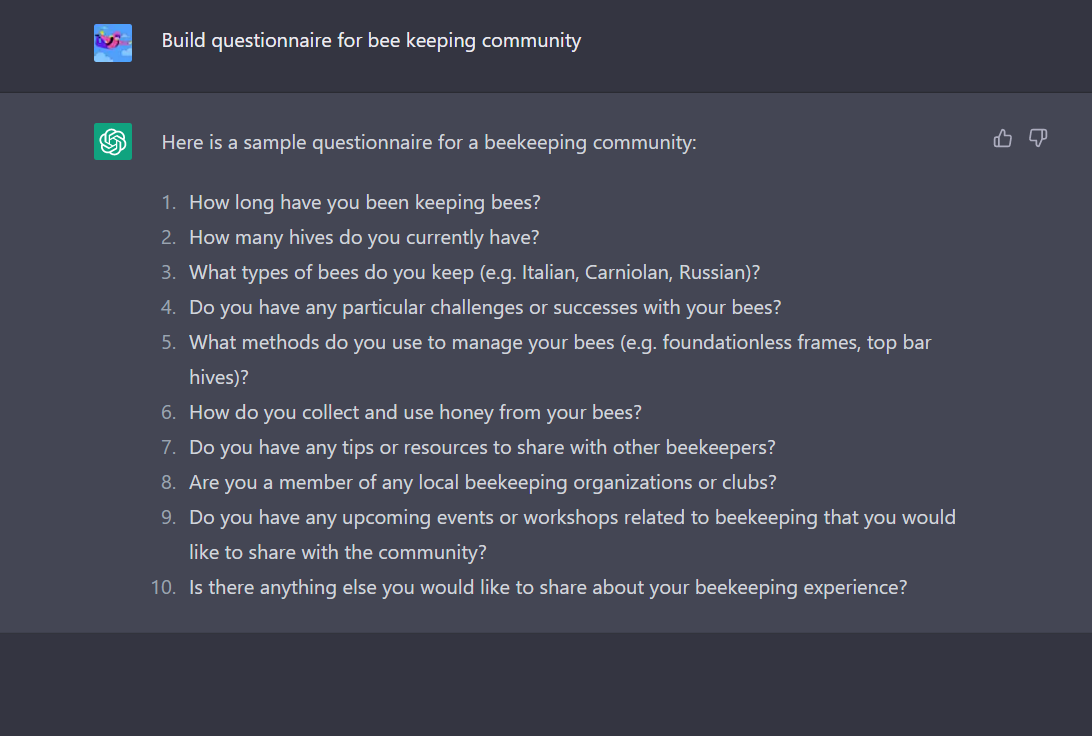1092x736 pixels.
Task: Click the colorful user profile avatar
Action: click(112, 42)
